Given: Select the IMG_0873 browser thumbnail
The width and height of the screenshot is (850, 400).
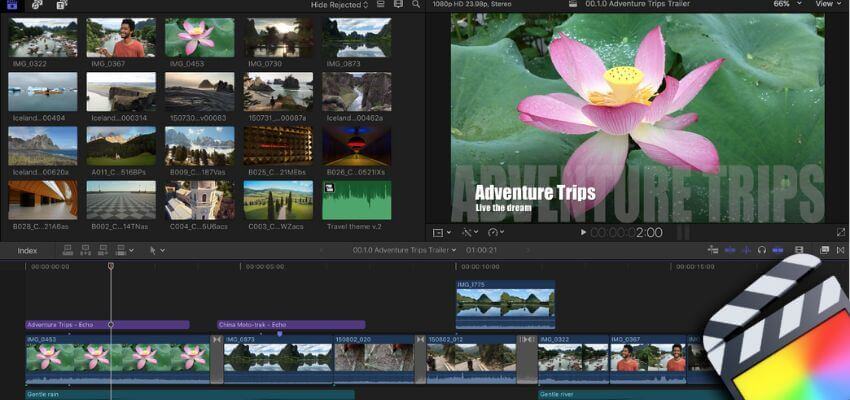Looking at the screenshot, I should [x=357, y=37].
